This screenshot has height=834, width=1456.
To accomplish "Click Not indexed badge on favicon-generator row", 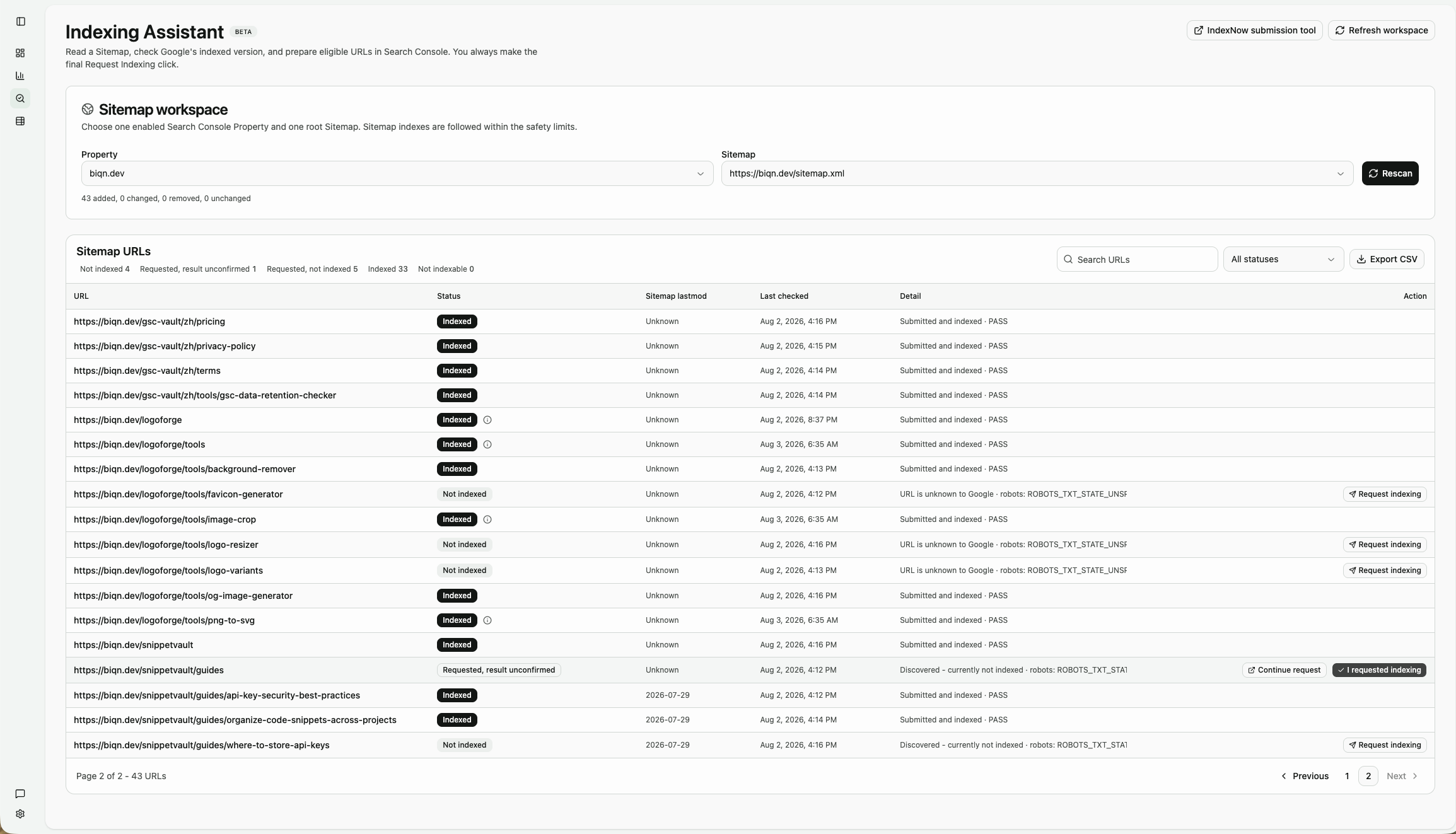I will [x=464, y=494].
